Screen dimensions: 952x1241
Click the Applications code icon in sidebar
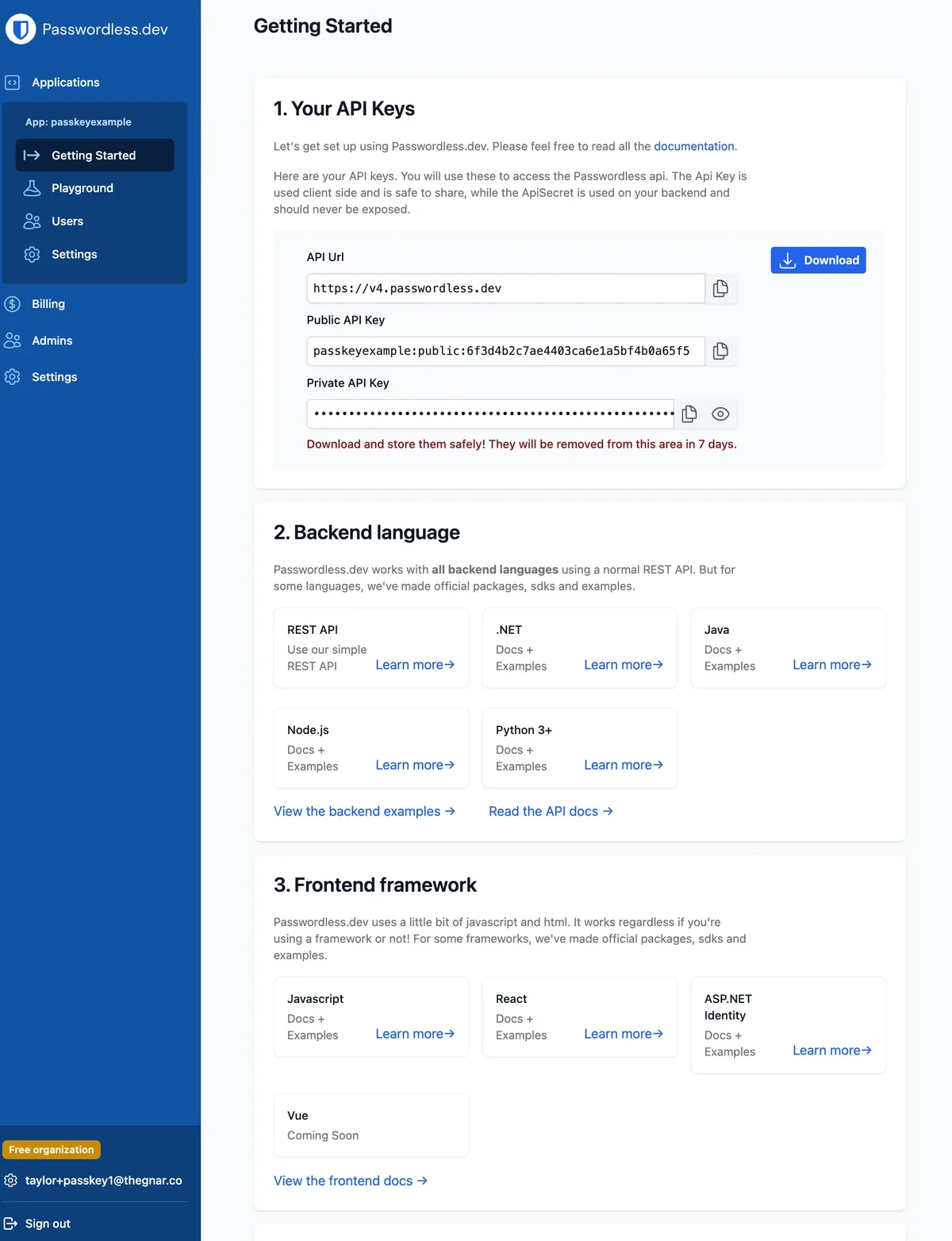coord(12,83)
